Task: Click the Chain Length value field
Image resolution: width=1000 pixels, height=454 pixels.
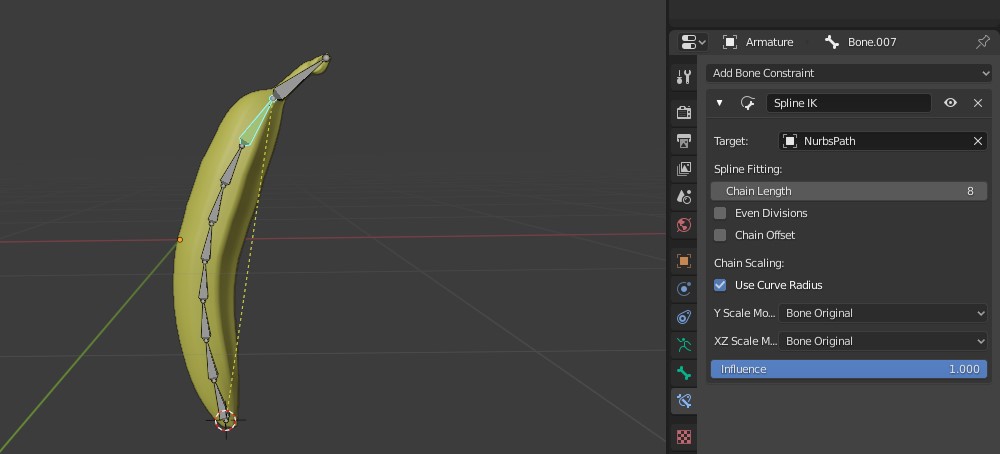Action: coord(849,191)
